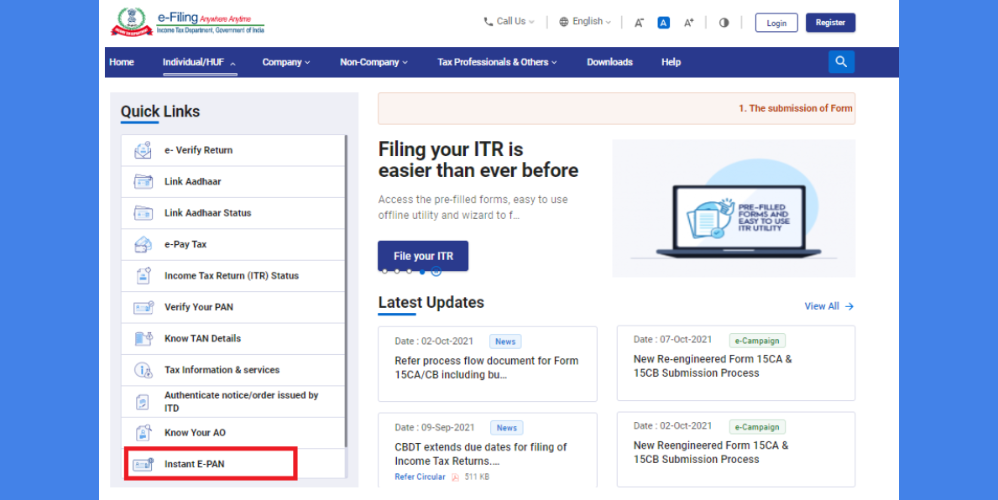The image size is (998, 500).
Task: Open Verify Your PAN quick link
Action: pos(233,307)
